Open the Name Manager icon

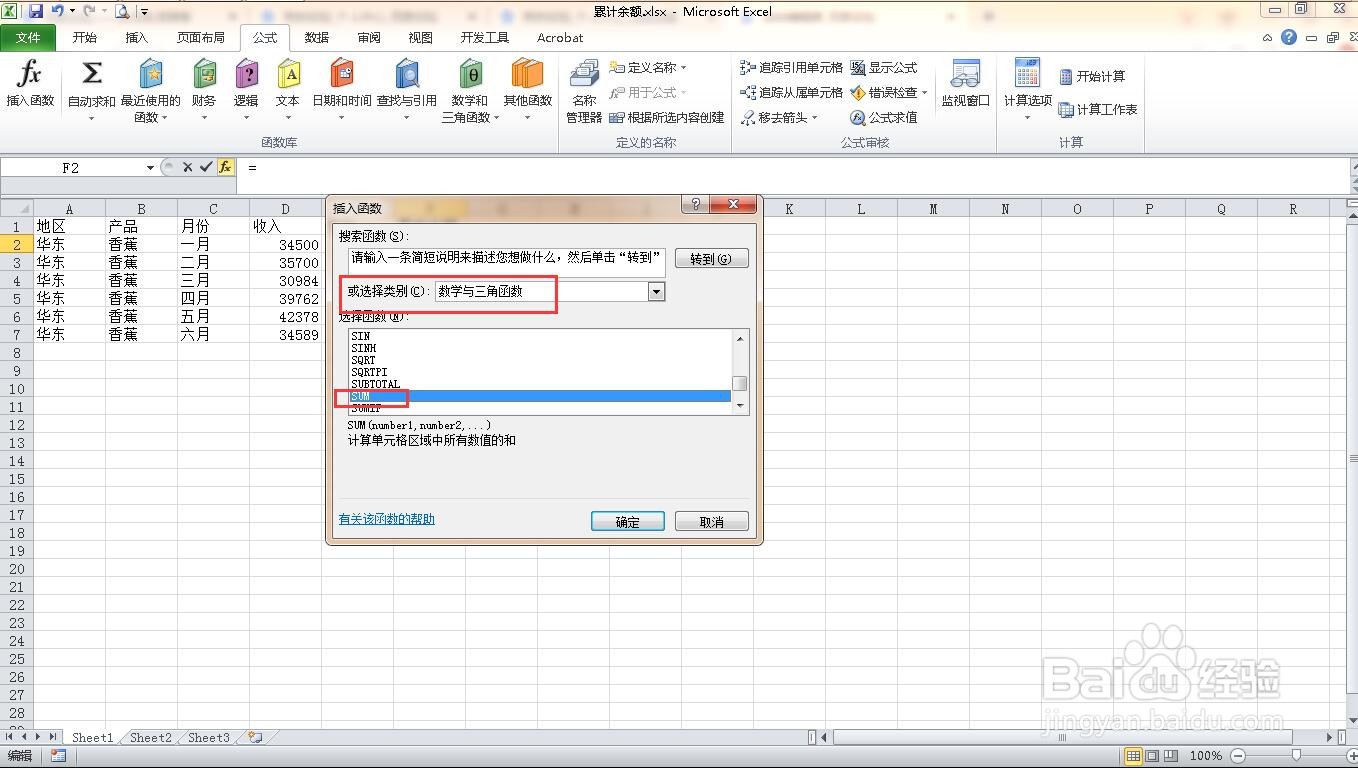[x=584, y=74]
